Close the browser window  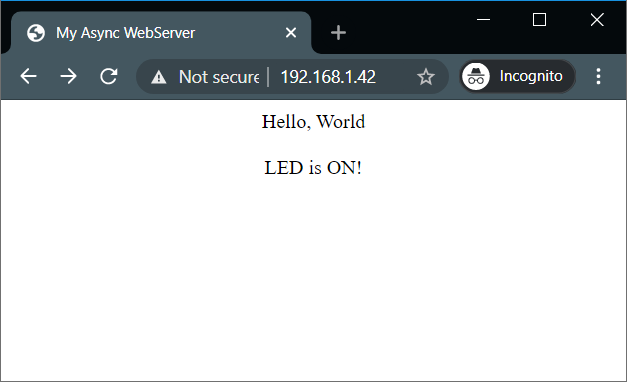click(x=597, y=19)
